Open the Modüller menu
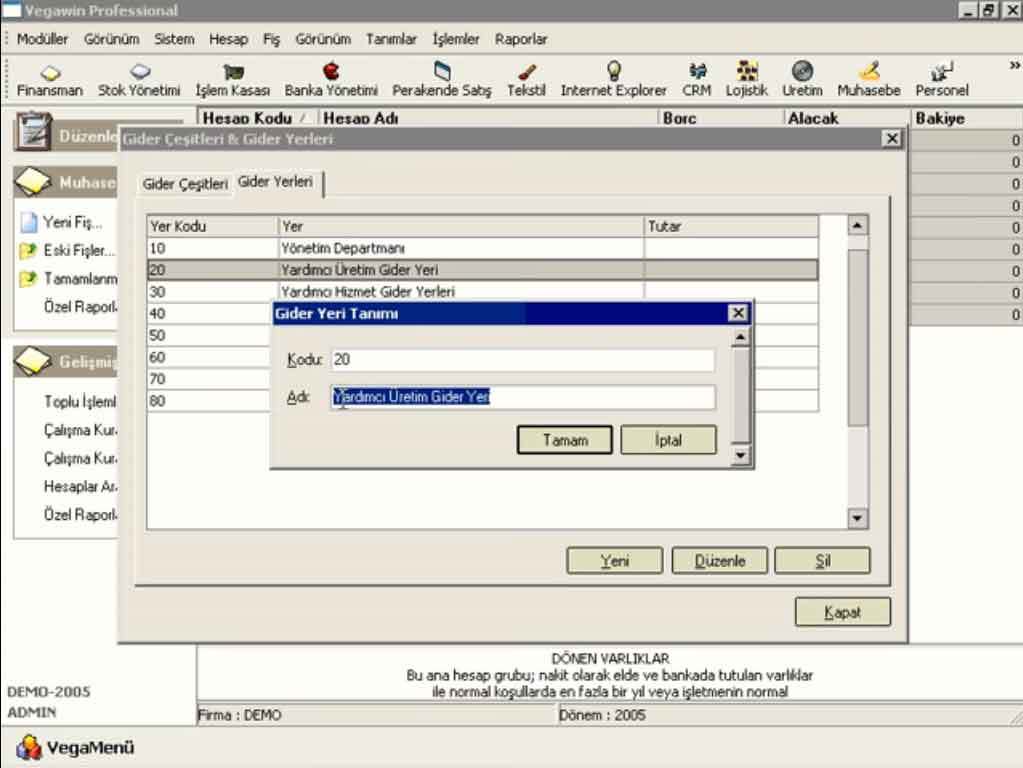The image size is (1023, 768). click(42, 39)
